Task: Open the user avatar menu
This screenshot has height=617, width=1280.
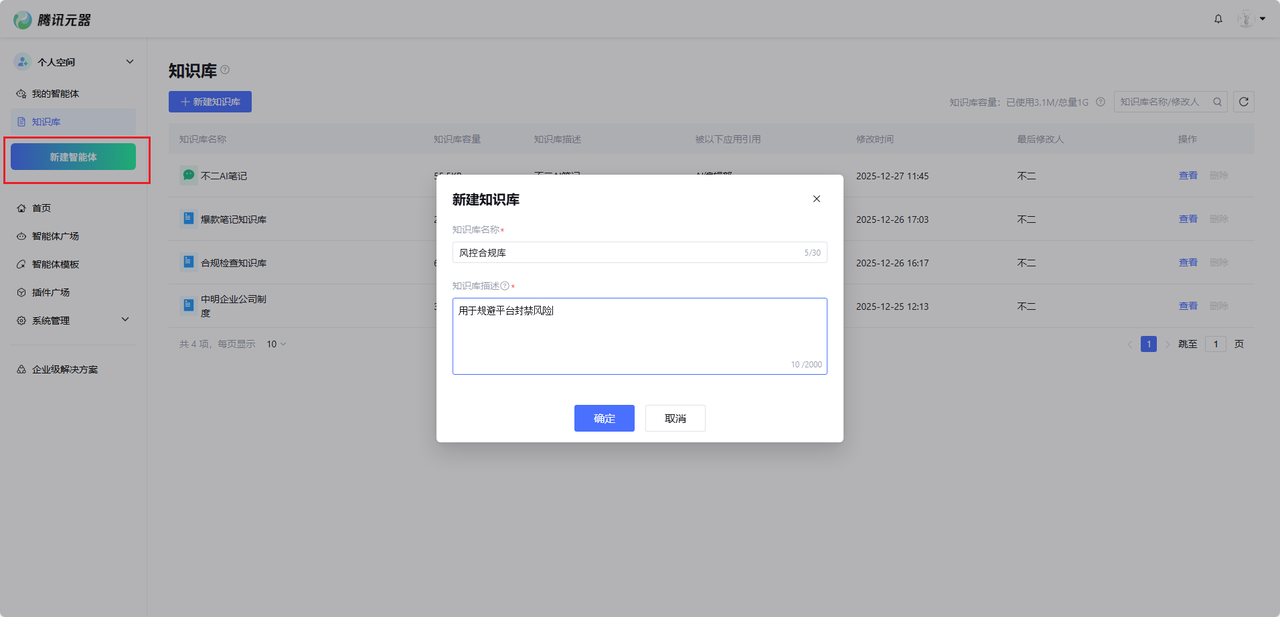Action: [x=1245, y=19]
